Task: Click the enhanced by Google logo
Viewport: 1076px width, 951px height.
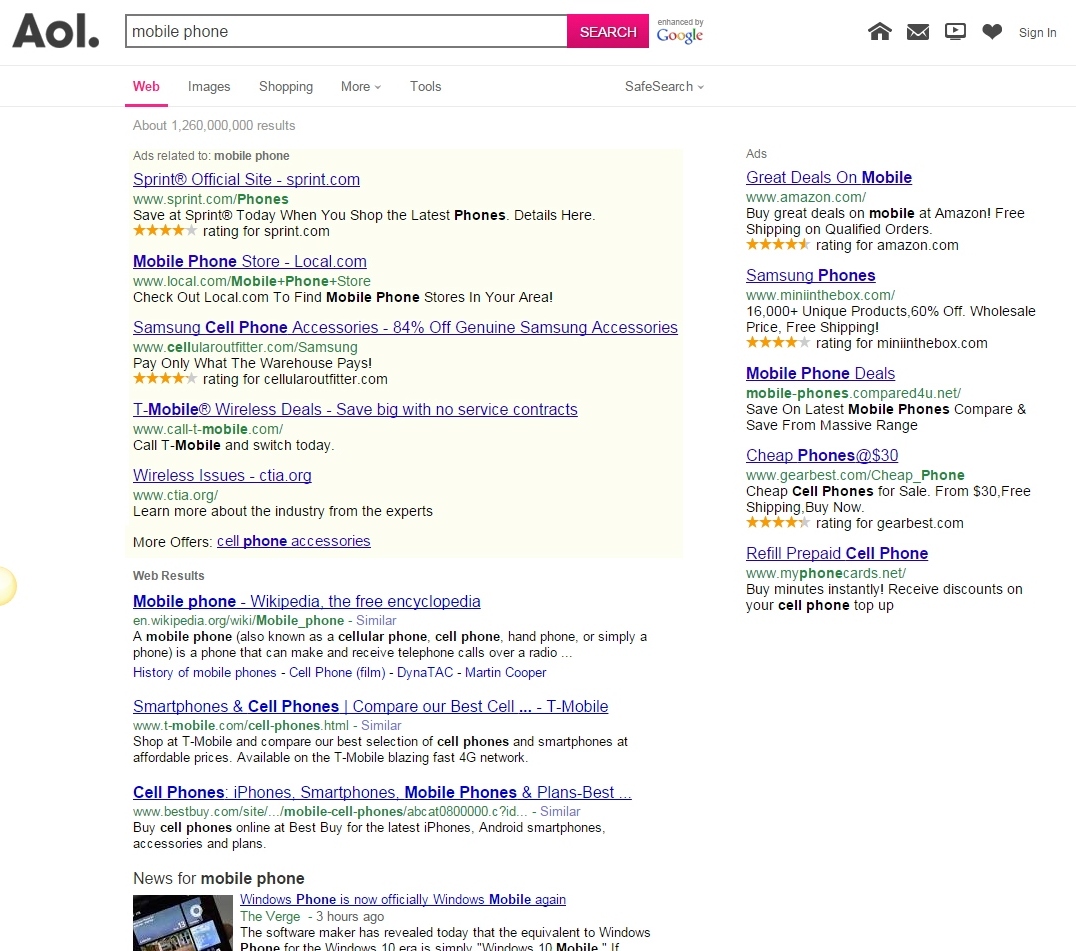Action: (x=680, y=31)
